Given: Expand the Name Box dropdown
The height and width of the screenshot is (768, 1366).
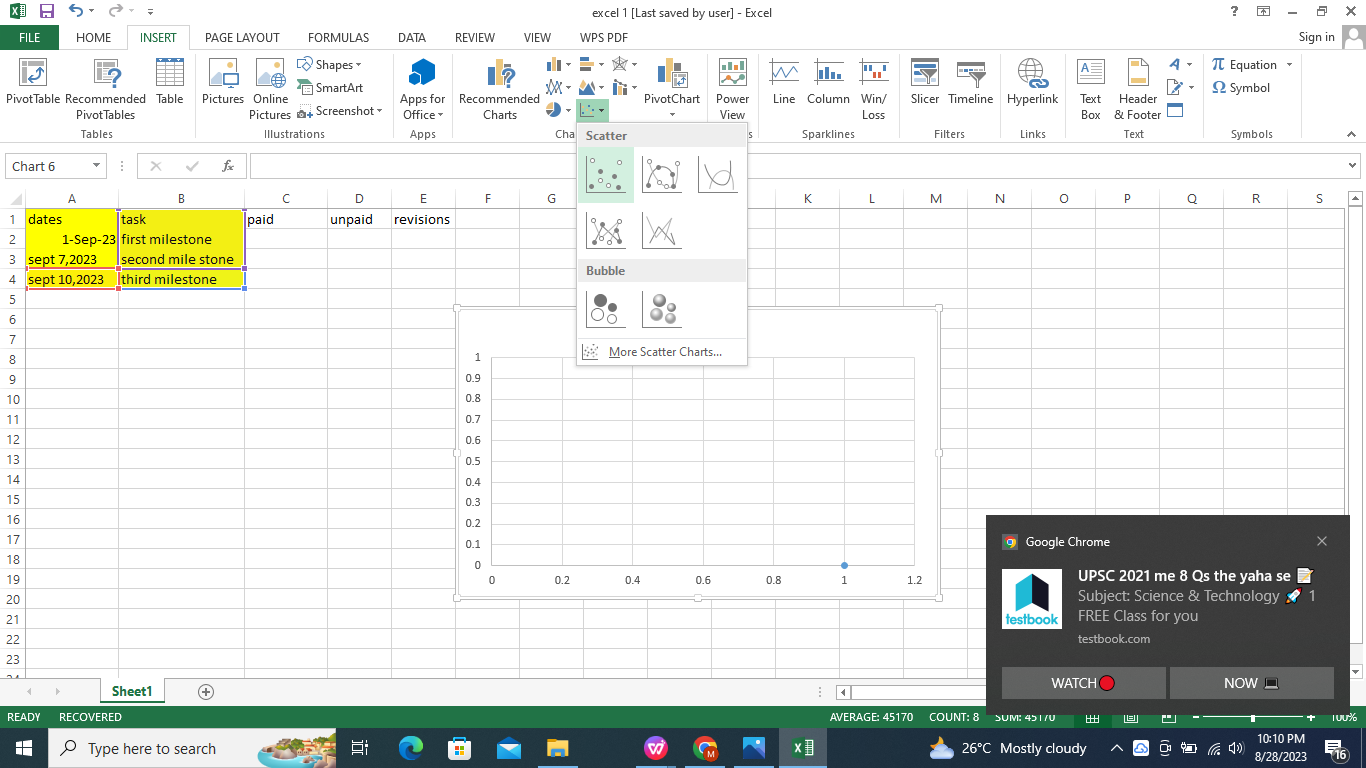Looking at the screenshot, I should (x=96, y=166).
